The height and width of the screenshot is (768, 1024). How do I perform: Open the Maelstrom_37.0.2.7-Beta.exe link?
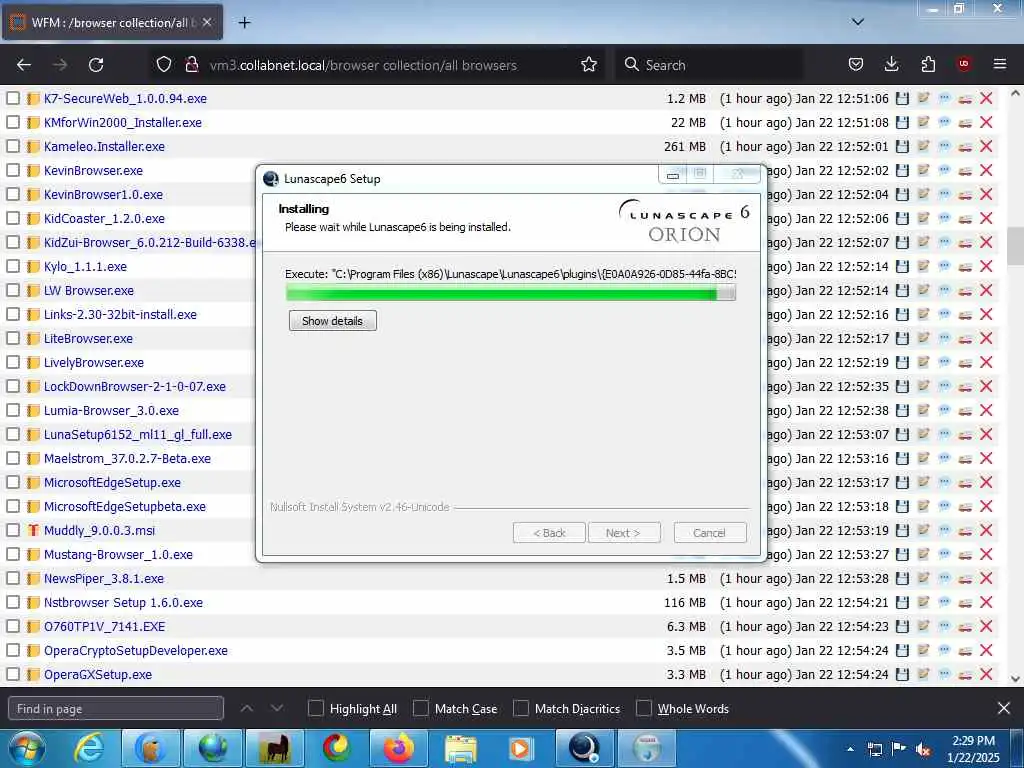(x=127, y=458)
